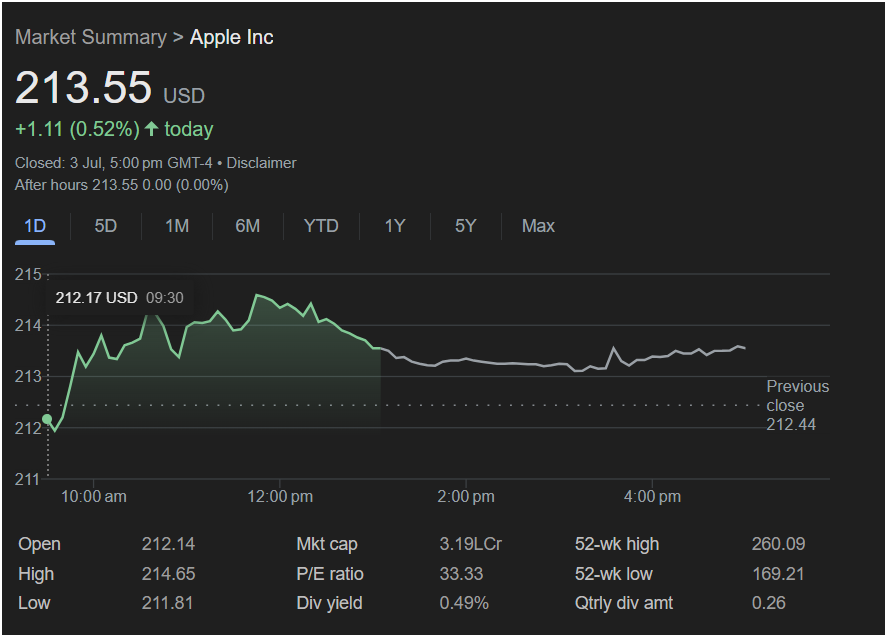This screenshot has height=637, width=887.
Task: Click the 212.17 USD 09:30 tooltip
Action: tap(119, 298)
